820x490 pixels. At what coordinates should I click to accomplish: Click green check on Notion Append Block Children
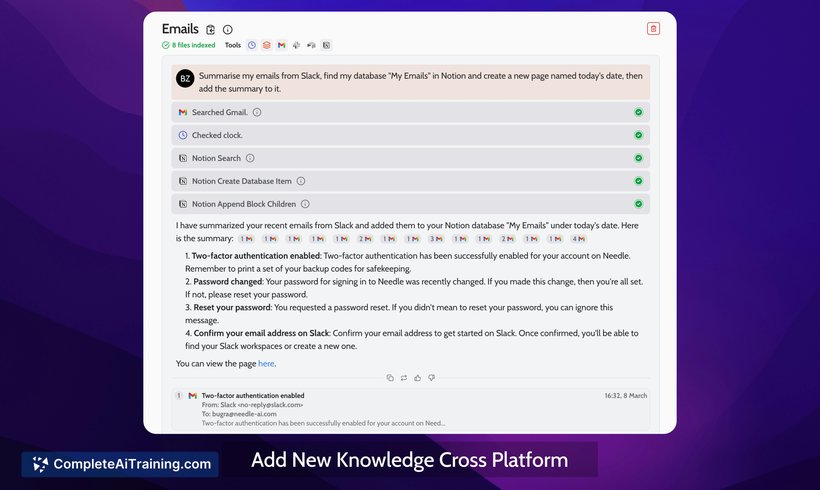pos(639,204)
